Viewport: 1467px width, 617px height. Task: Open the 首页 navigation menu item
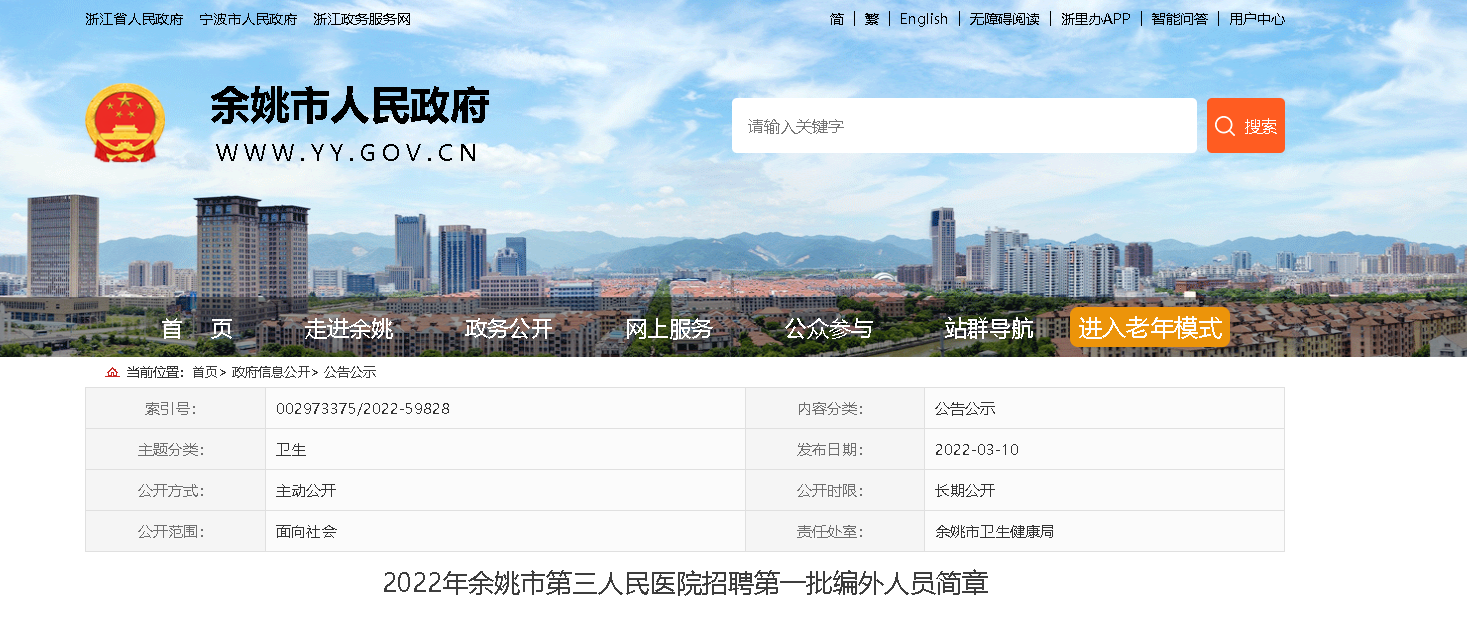click(197, 328)
